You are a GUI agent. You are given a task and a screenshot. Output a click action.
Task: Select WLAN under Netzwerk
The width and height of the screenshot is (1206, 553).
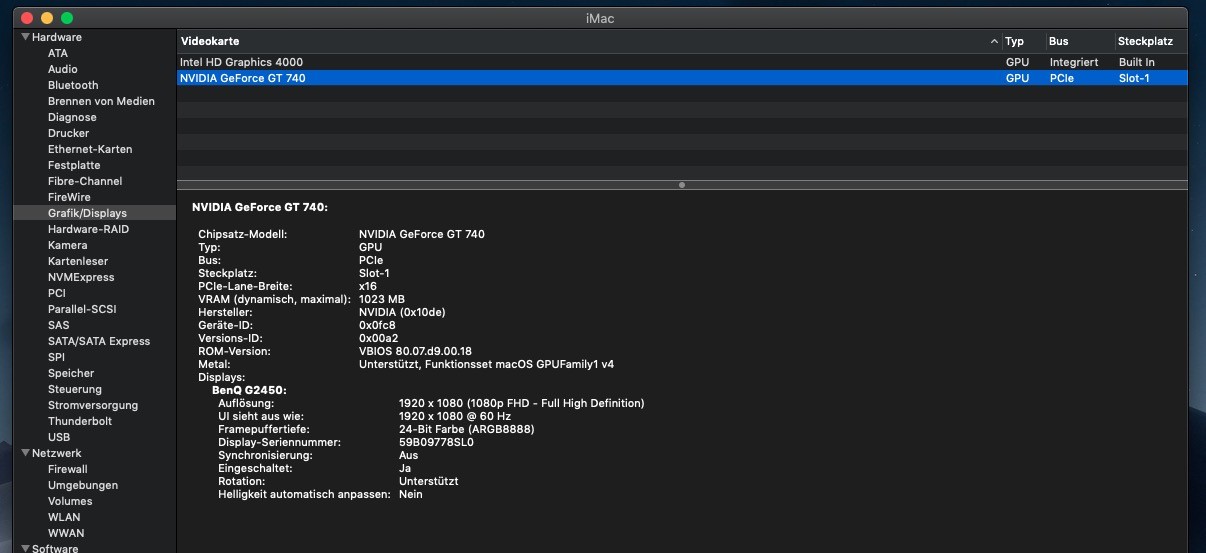[64, 517]
